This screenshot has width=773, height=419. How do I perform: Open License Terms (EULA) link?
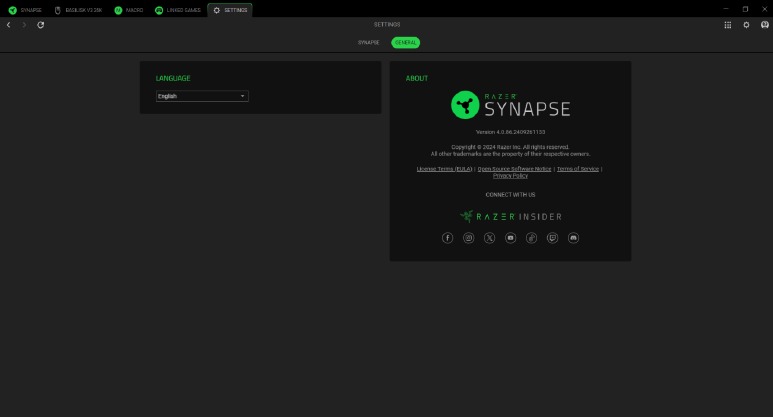click(444, 169)
